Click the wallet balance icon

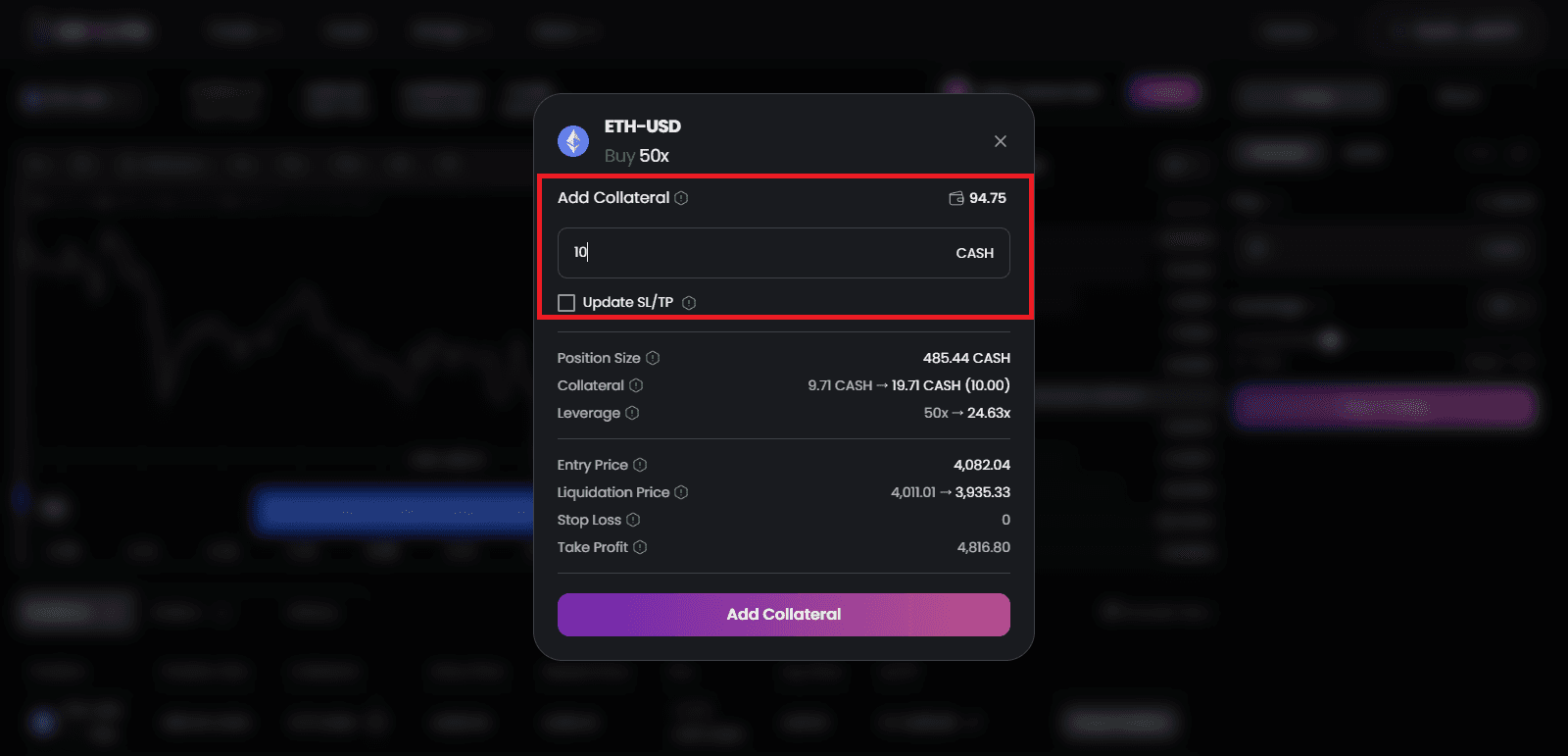point(956,198)
